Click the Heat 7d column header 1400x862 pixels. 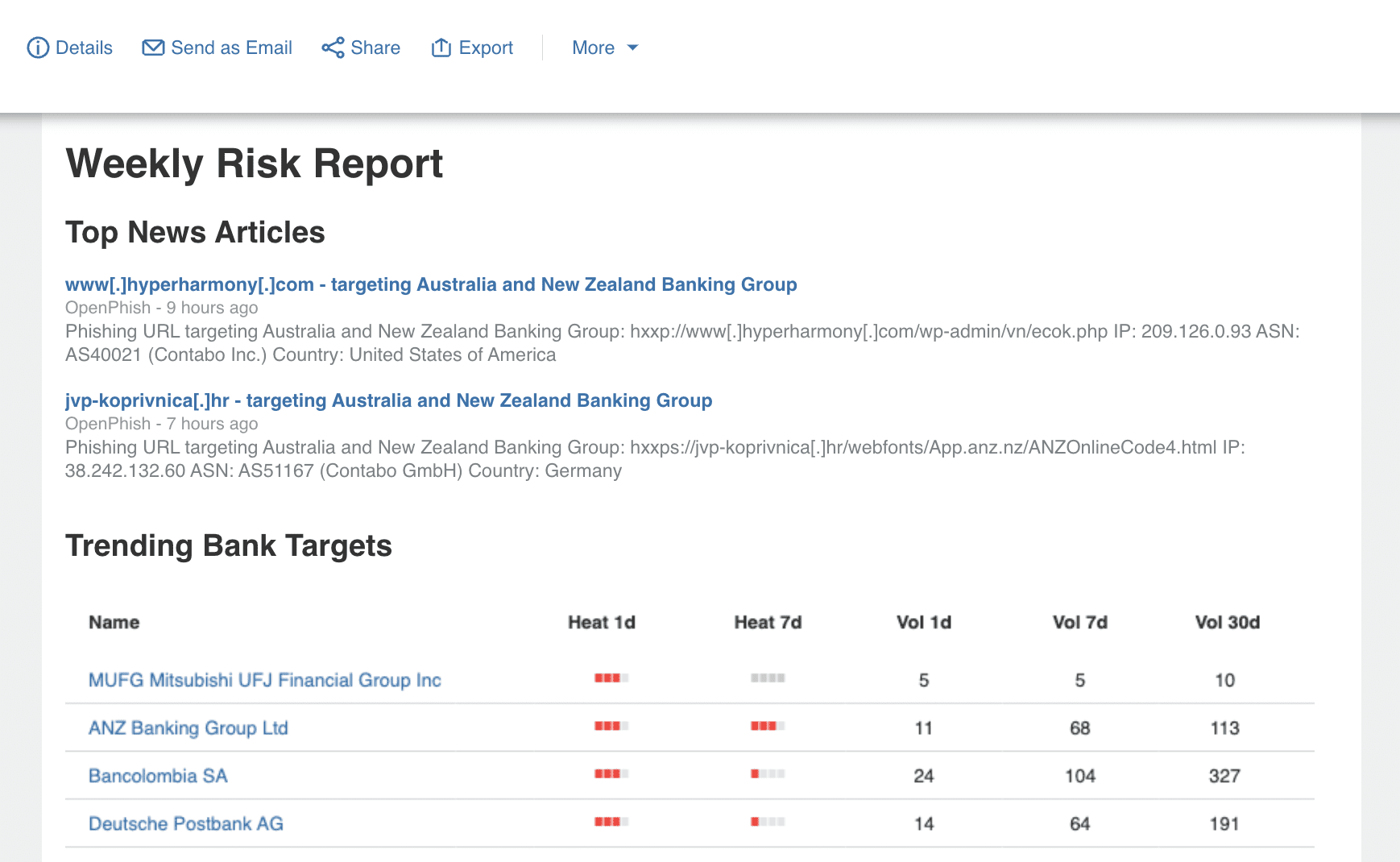[x=768, y=622]
